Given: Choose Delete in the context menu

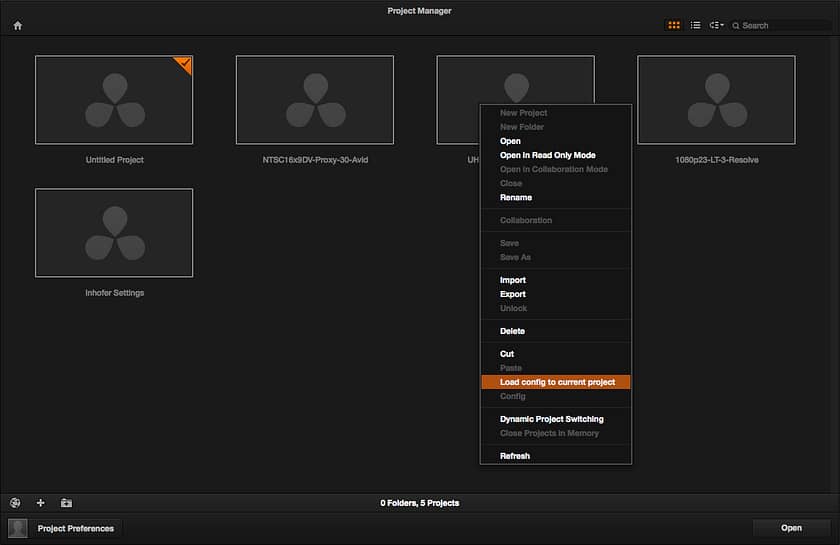Looking at the screenshot, I should point(556,331).
